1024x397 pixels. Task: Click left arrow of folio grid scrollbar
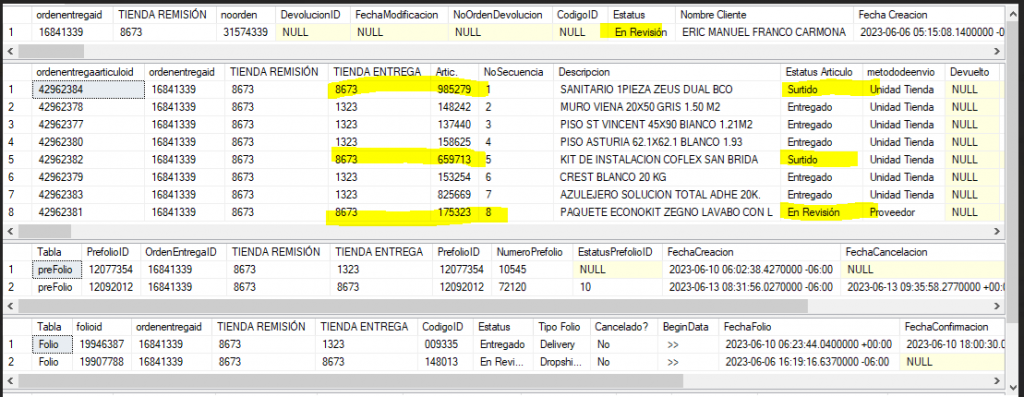pyautogui.click(x=9, y=381)
